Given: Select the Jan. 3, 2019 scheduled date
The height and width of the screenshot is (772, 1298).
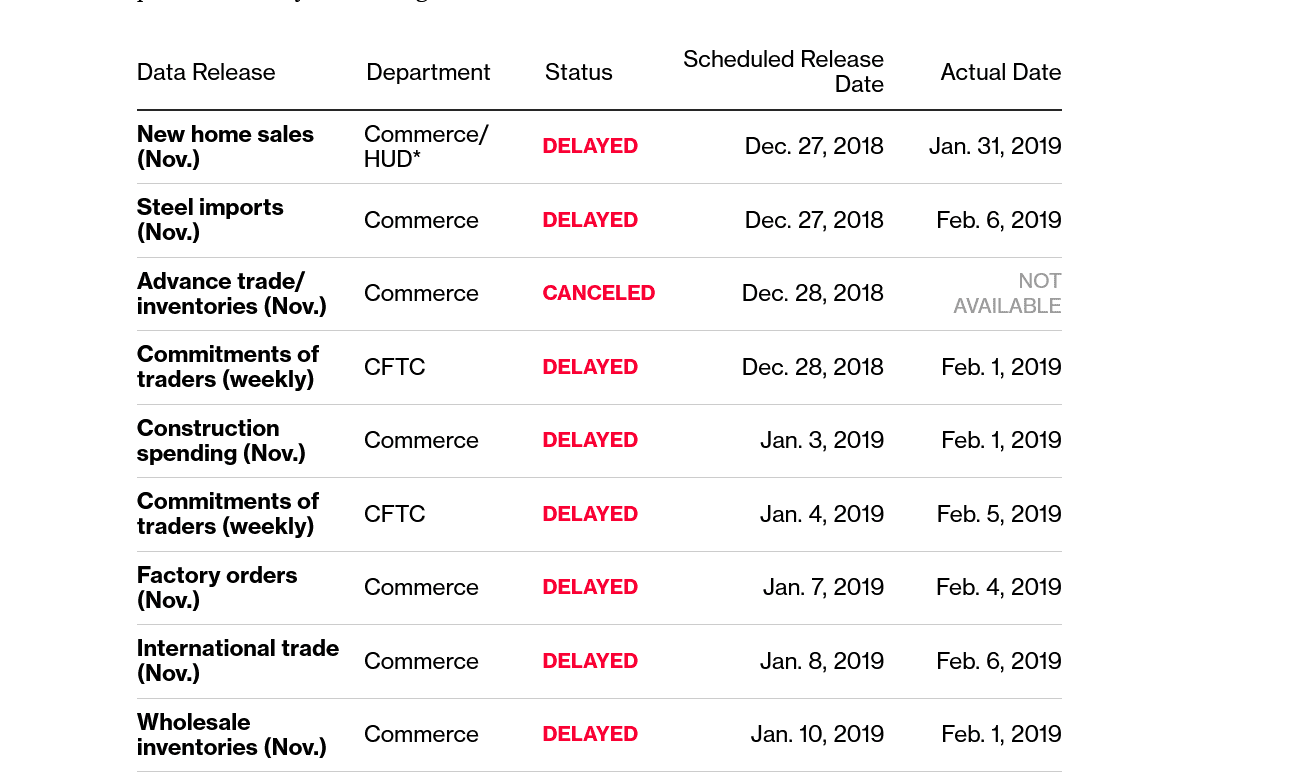Looking at the screenshot, I should point(822,440).
